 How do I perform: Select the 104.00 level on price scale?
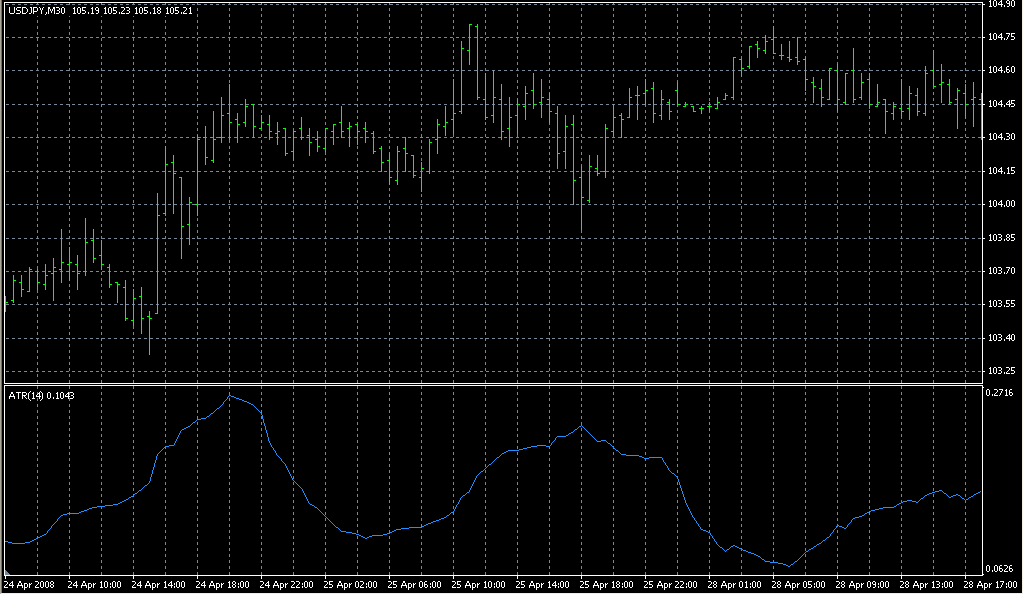[1001, 204]
